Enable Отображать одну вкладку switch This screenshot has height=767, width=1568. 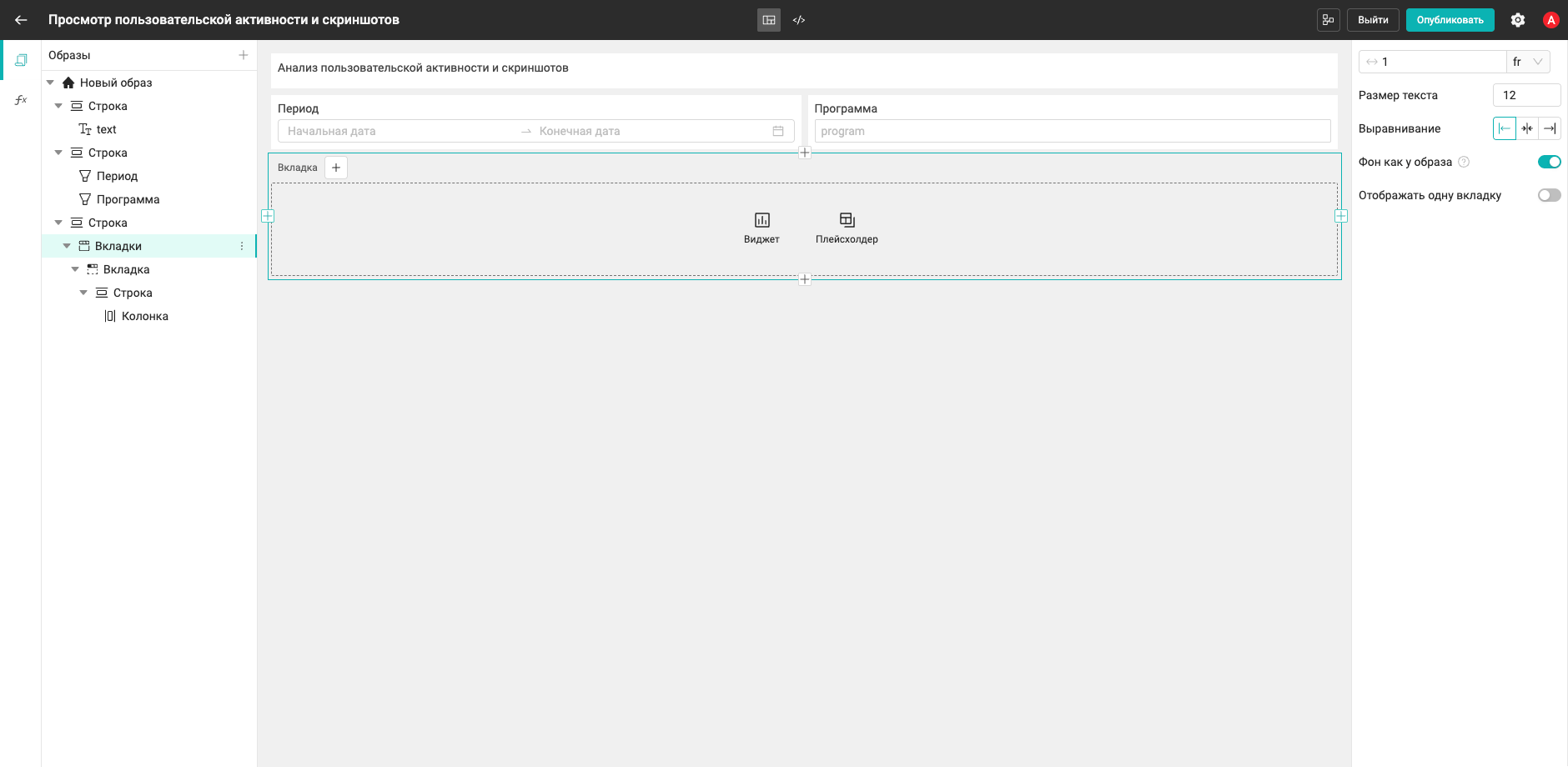(1549, 195)
